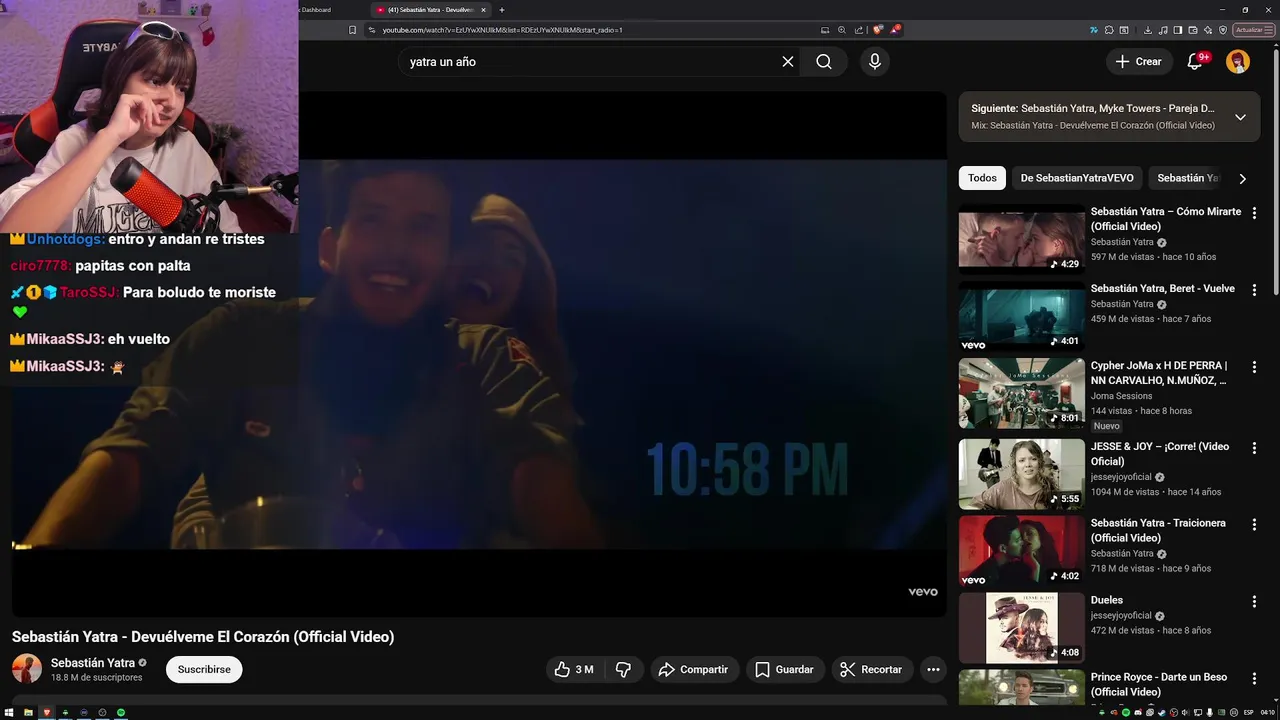
Task: Dislike the video with thumbs-down
Action: click(x=623, y=669)
